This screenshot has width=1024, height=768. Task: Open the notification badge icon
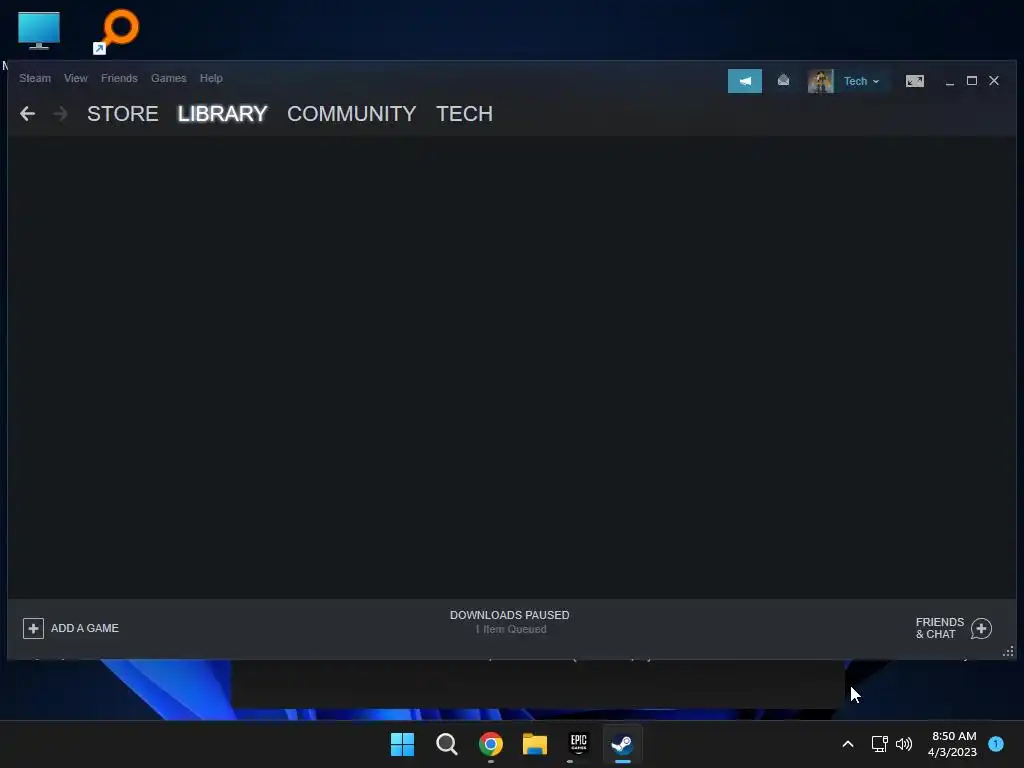(x=996, y=744)
